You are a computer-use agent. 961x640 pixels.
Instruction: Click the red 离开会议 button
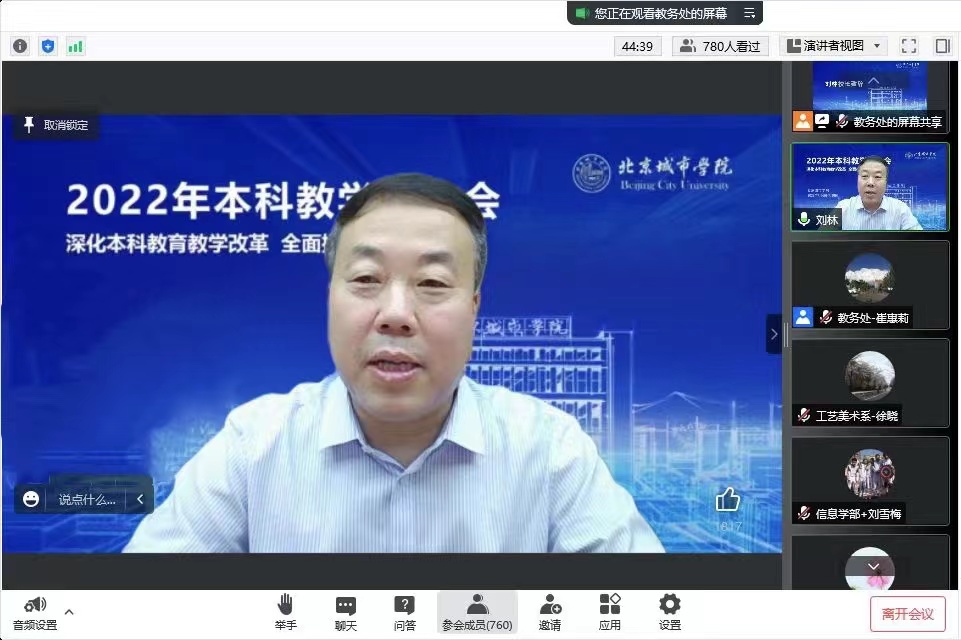(907, 613)
